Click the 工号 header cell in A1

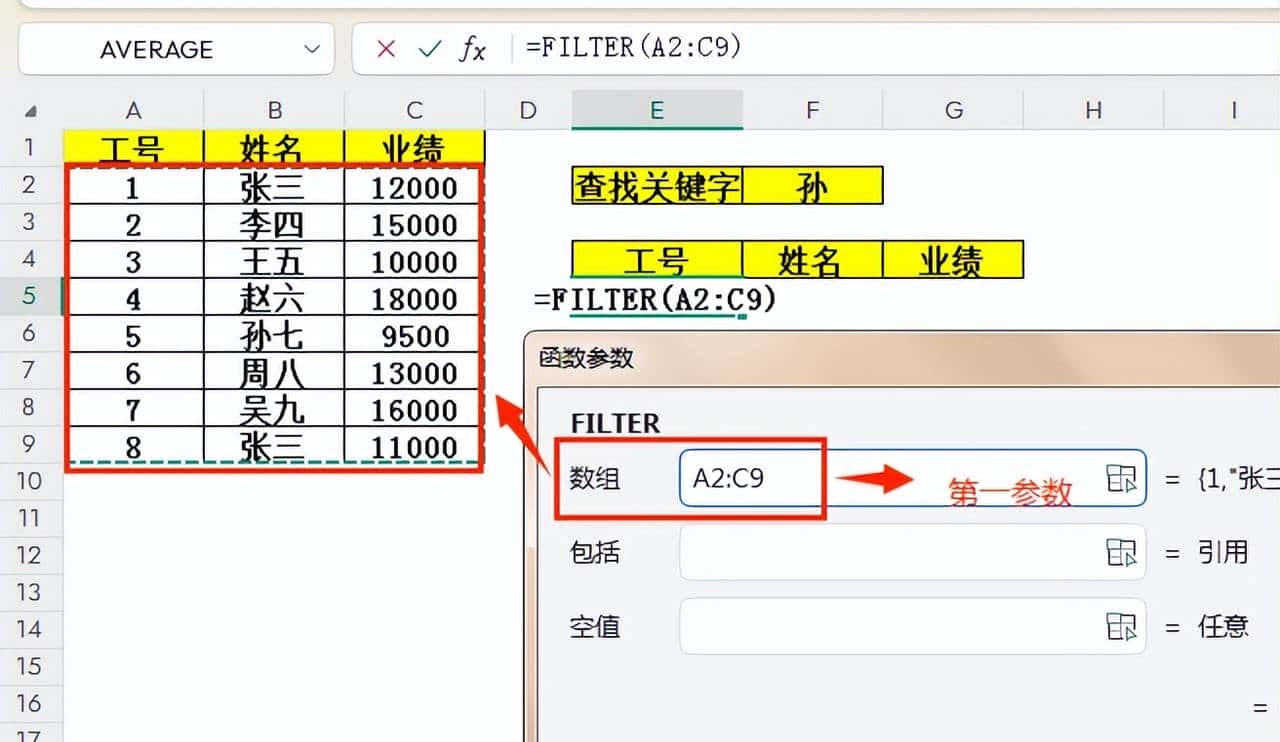[134, 147]
